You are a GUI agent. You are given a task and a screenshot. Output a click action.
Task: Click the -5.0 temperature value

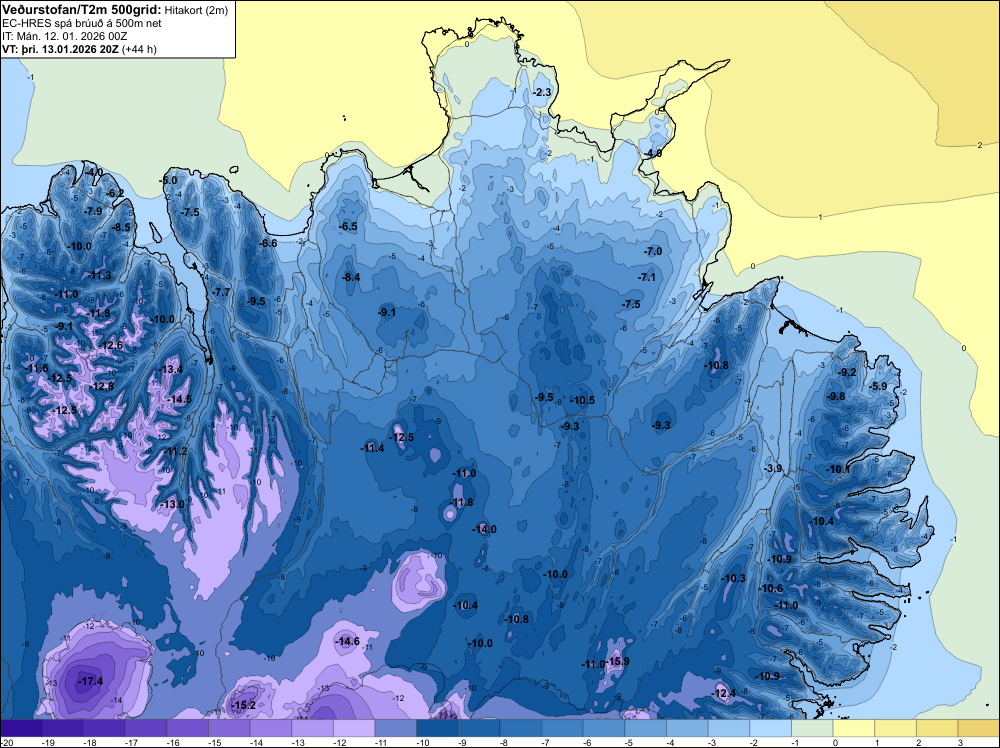[x=168, y=180]
